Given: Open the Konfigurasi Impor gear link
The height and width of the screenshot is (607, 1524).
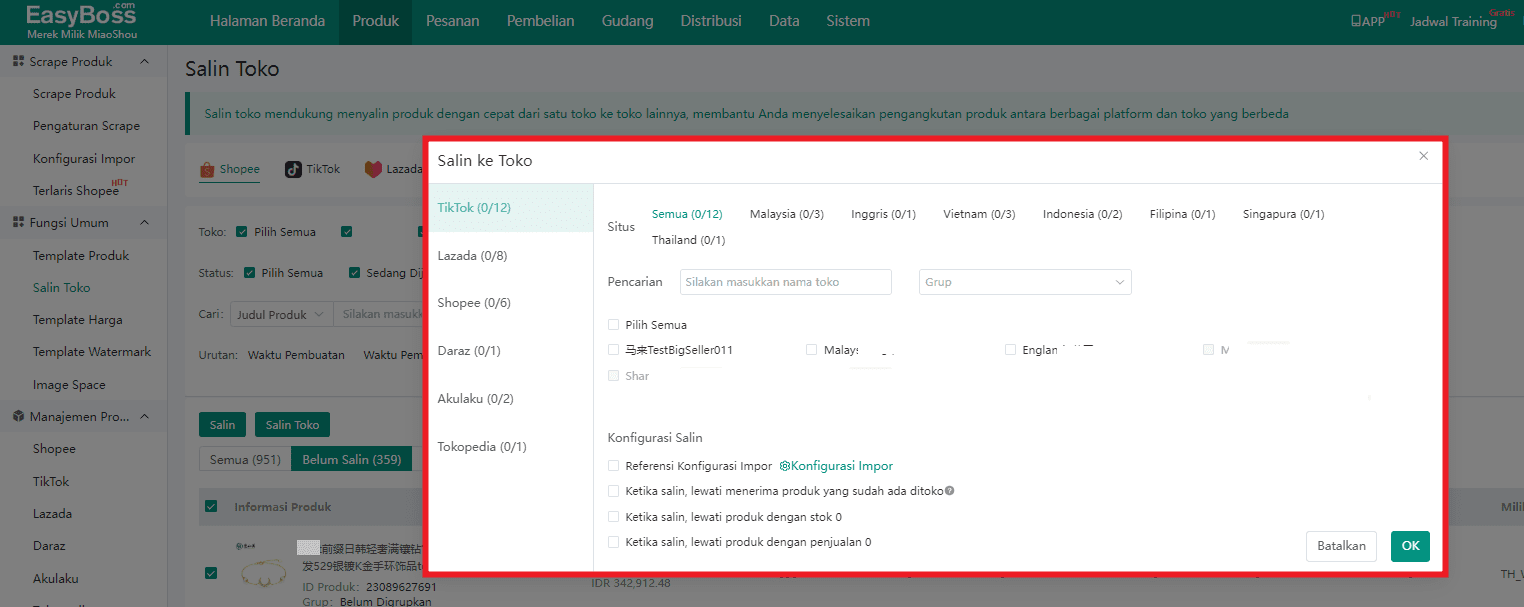Looking at the screenshot, I should 836,466.
